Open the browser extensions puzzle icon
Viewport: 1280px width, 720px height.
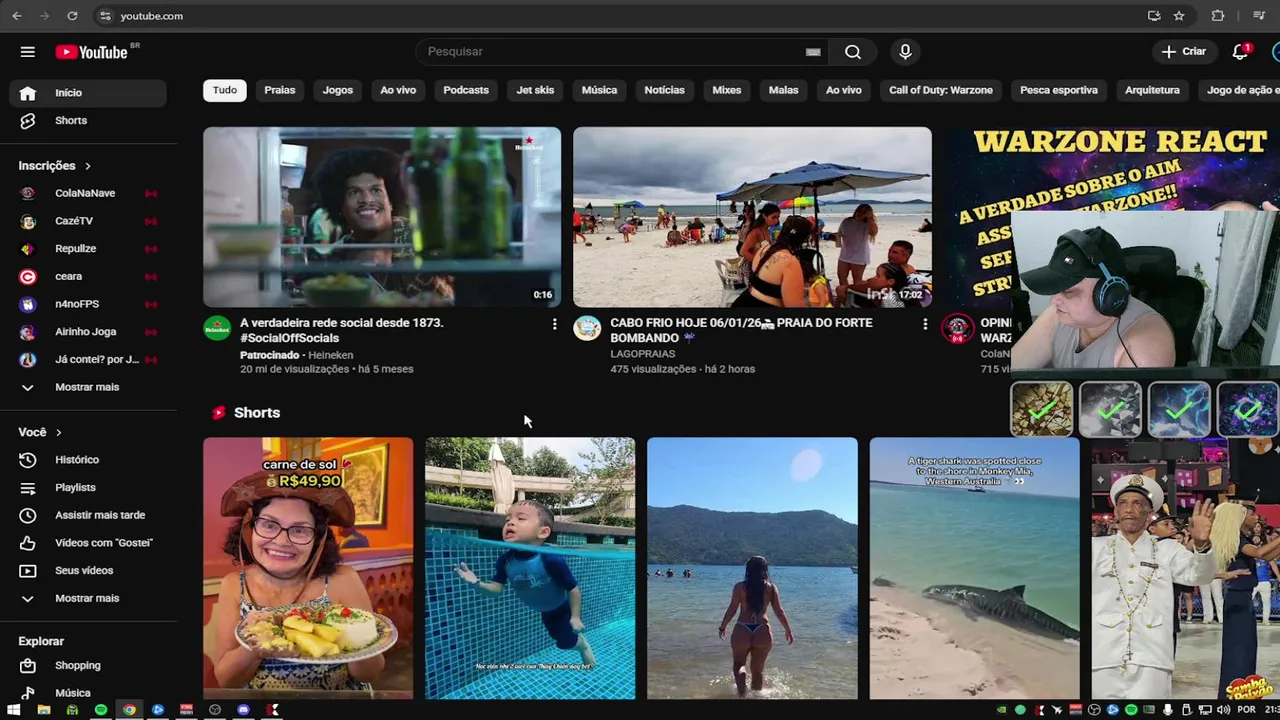click(1217, 16)
